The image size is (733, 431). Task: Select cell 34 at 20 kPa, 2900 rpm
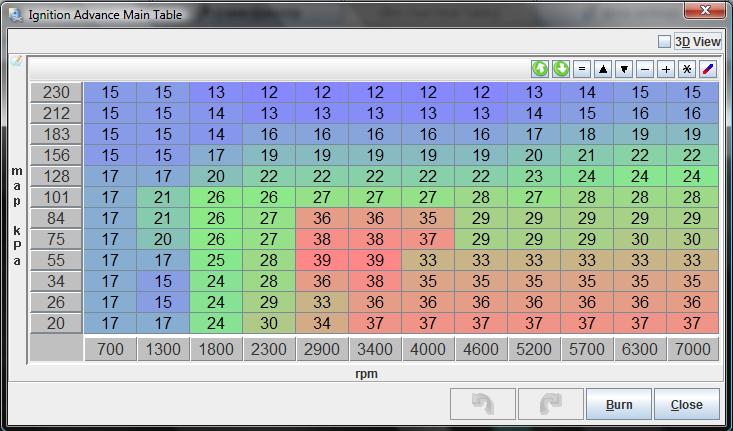click(x=322, y=323)
